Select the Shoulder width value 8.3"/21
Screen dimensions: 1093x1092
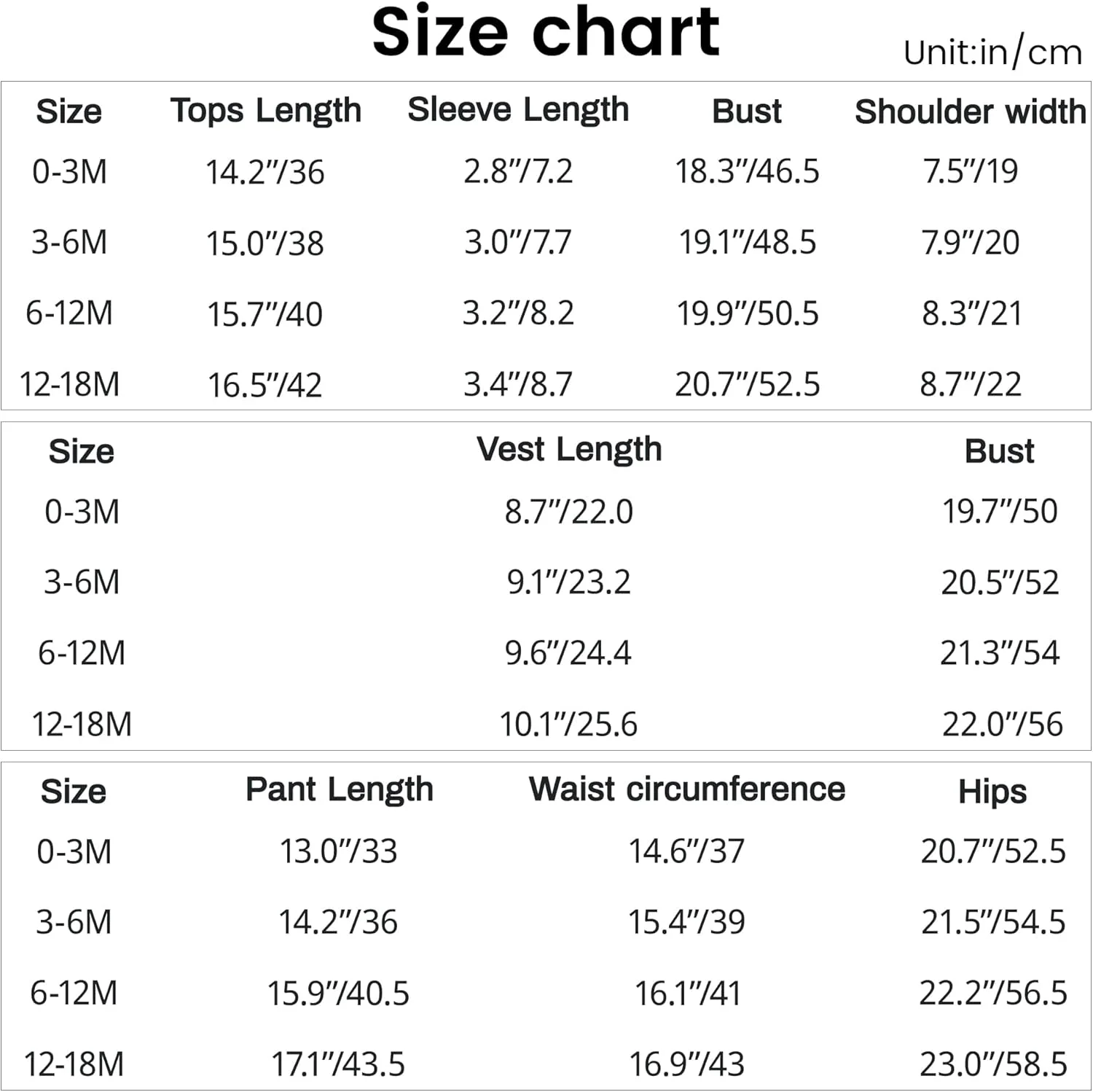pyautogui.click(x=971, y=313)
